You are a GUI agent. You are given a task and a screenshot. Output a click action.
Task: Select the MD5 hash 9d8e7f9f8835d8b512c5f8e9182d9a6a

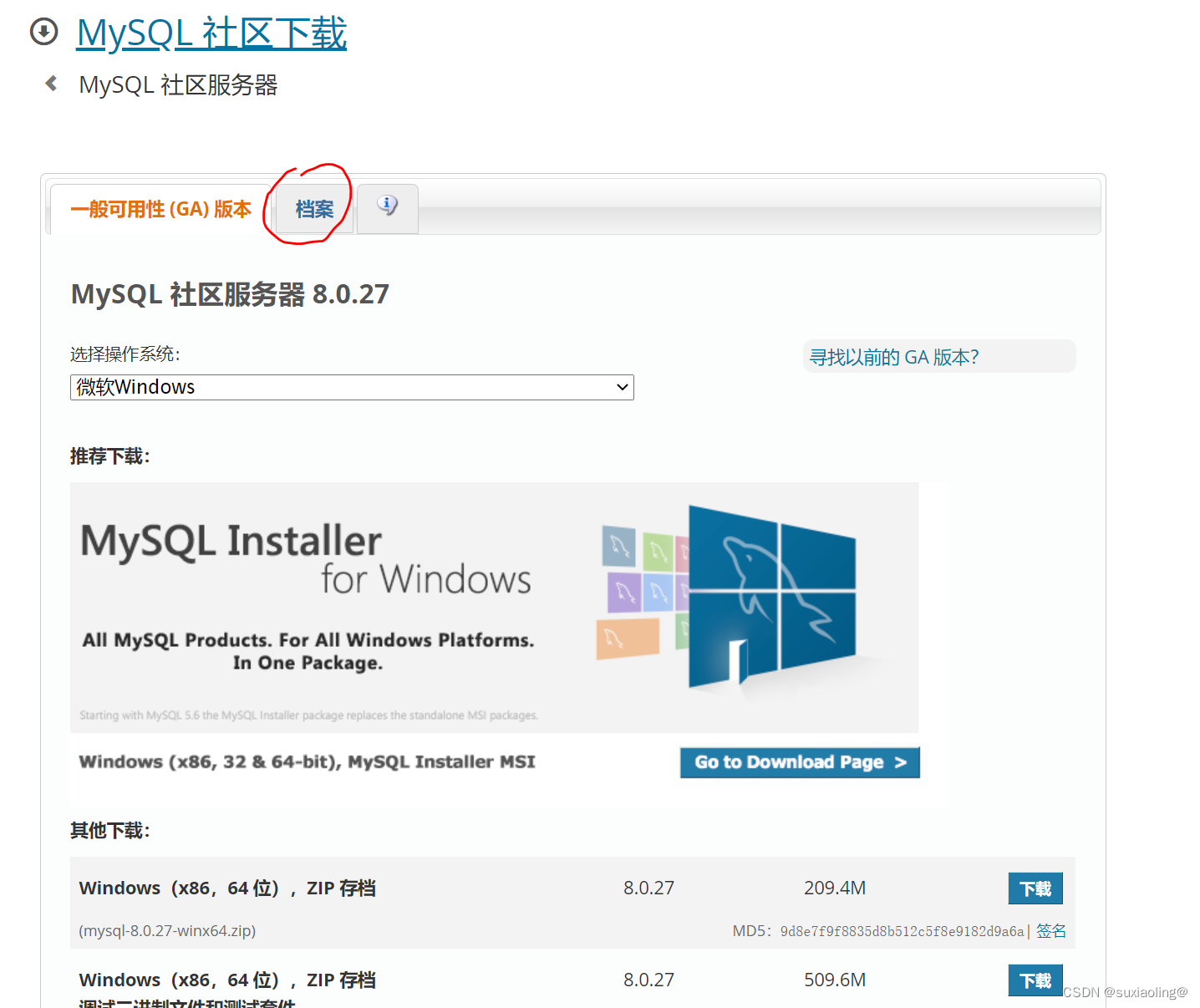(x=902, y=931)
